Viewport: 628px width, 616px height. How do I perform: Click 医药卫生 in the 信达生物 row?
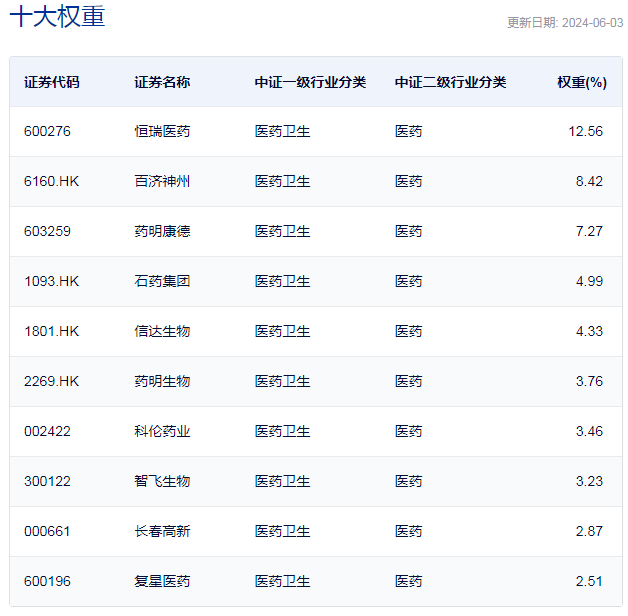click(x=283, y=332)
